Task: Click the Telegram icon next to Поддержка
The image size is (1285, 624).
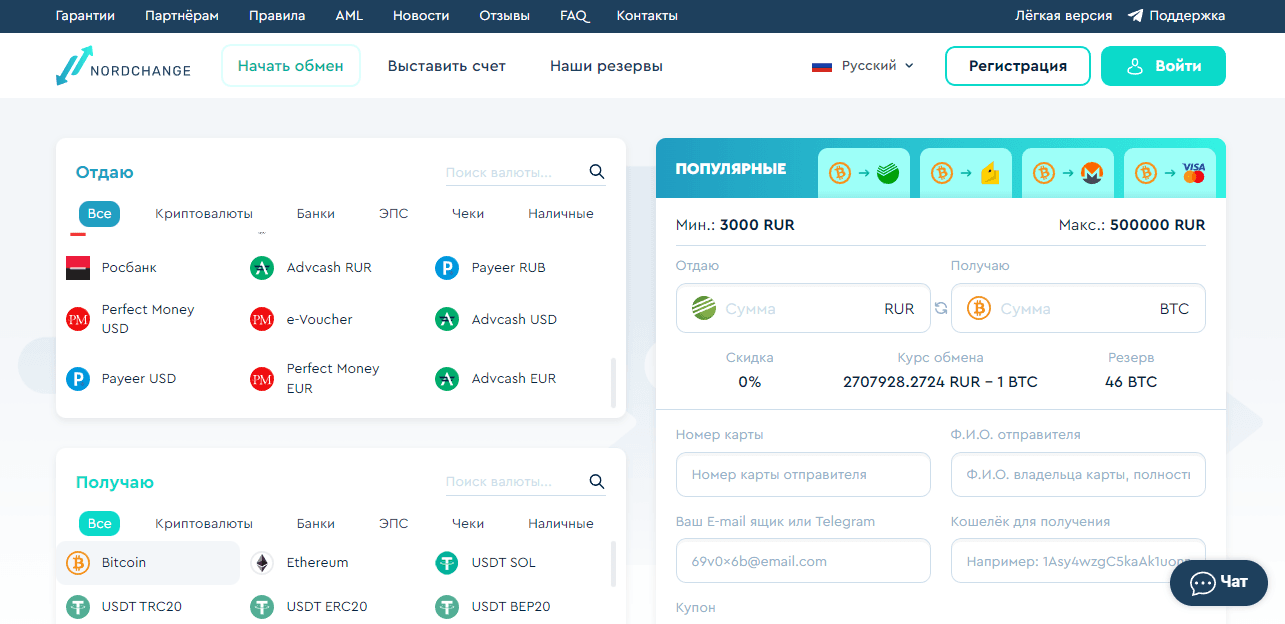Action: click(x=1135, y=15)
